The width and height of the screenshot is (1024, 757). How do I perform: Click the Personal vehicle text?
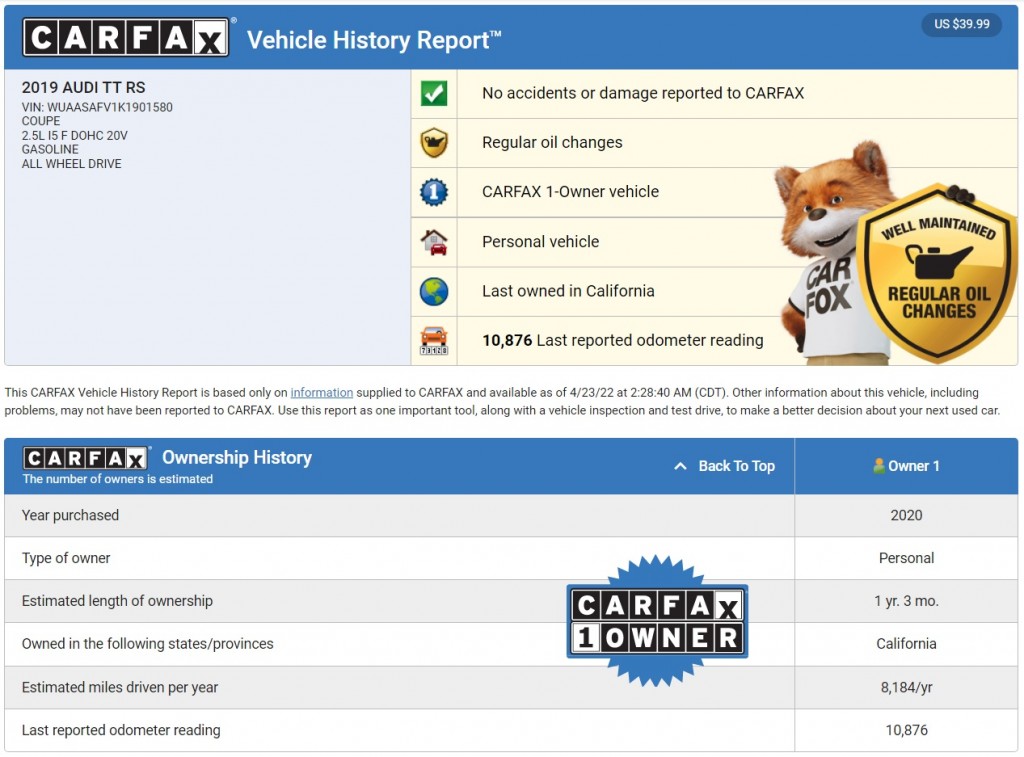tap(541, 242)
